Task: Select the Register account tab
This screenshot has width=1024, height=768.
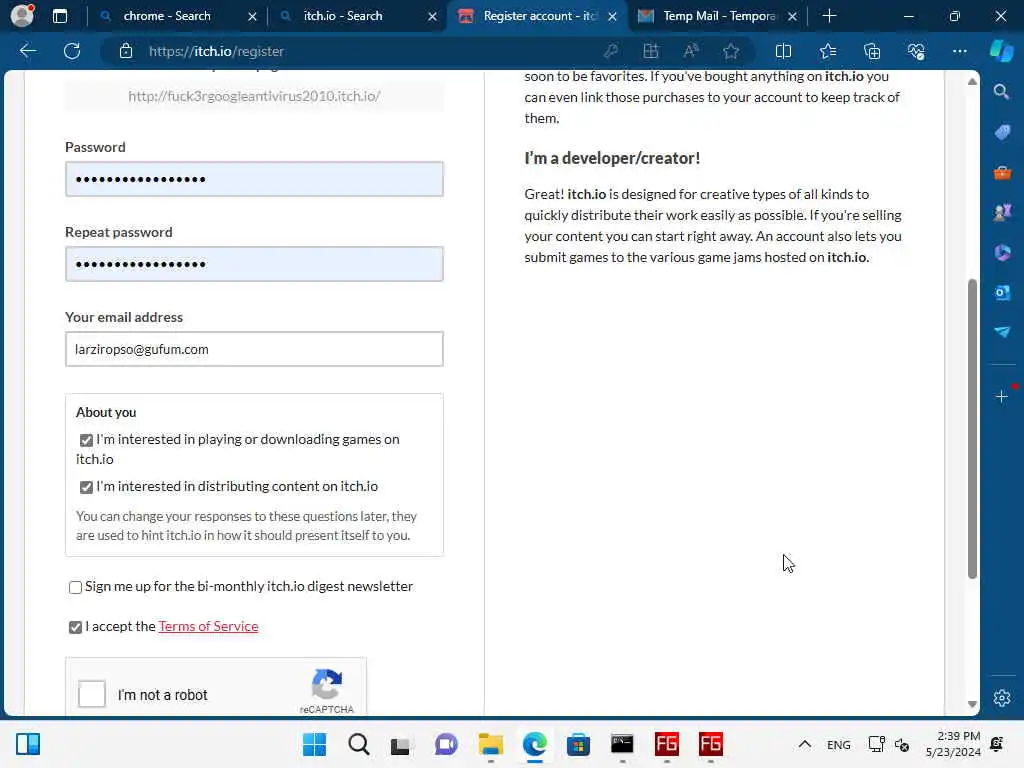Action: point(539,16)
